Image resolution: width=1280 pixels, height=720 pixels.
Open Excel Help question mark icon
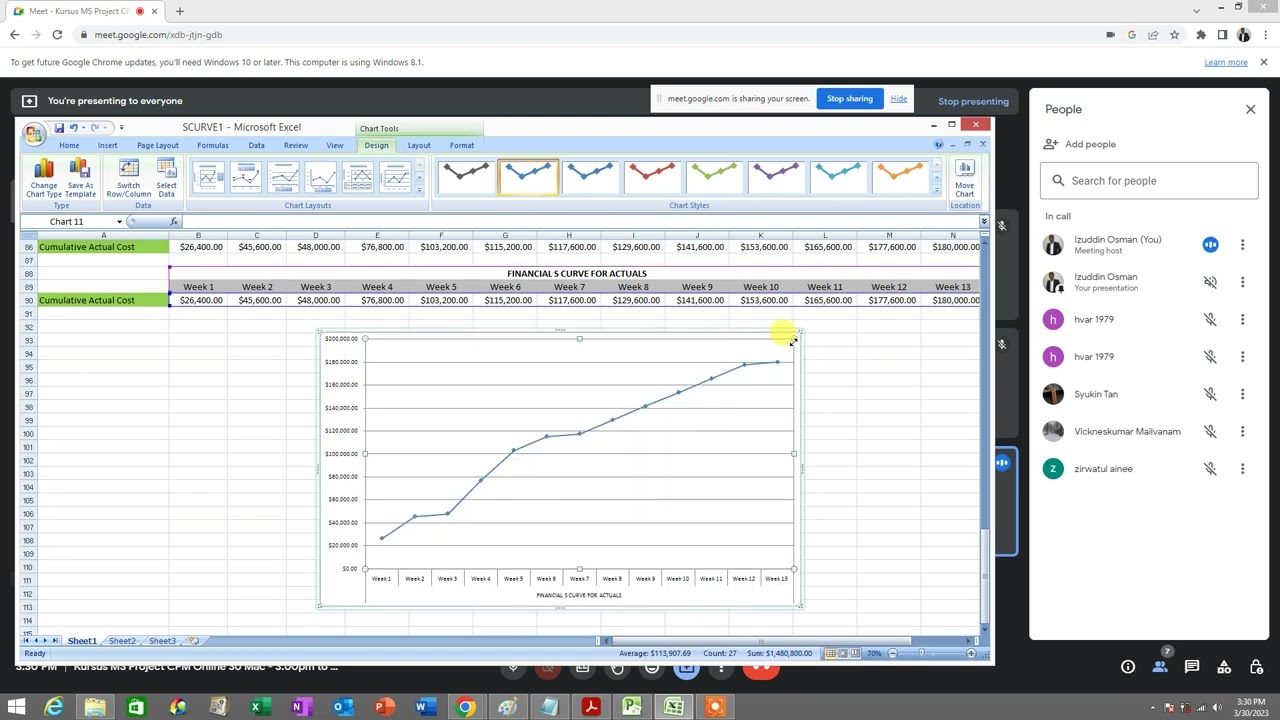click(x=939, y=145)
